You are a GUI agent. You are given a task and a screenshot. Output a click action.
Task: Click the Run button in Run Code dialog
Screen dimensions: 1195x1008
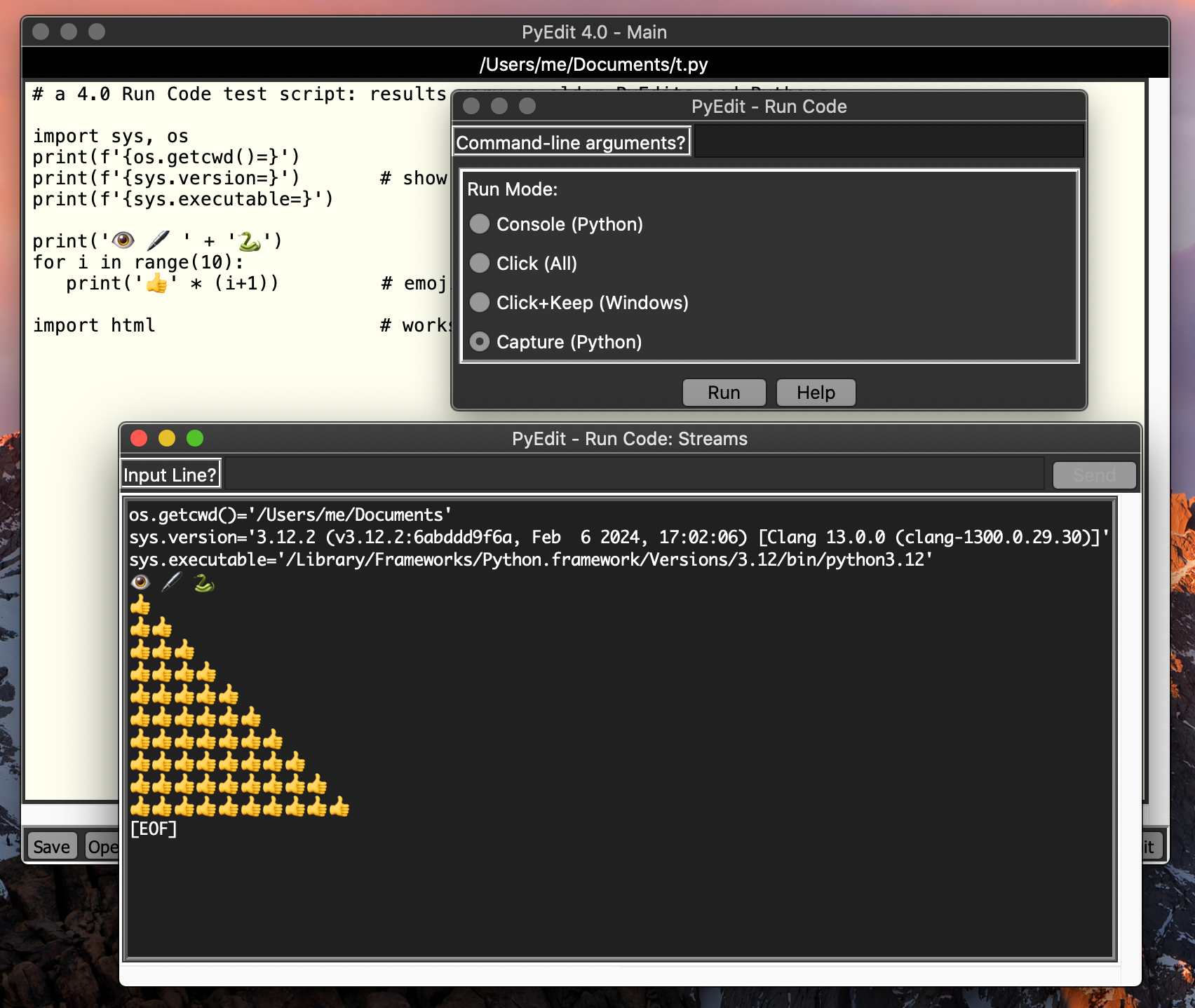pyautogui.click(x=724, y=393)
